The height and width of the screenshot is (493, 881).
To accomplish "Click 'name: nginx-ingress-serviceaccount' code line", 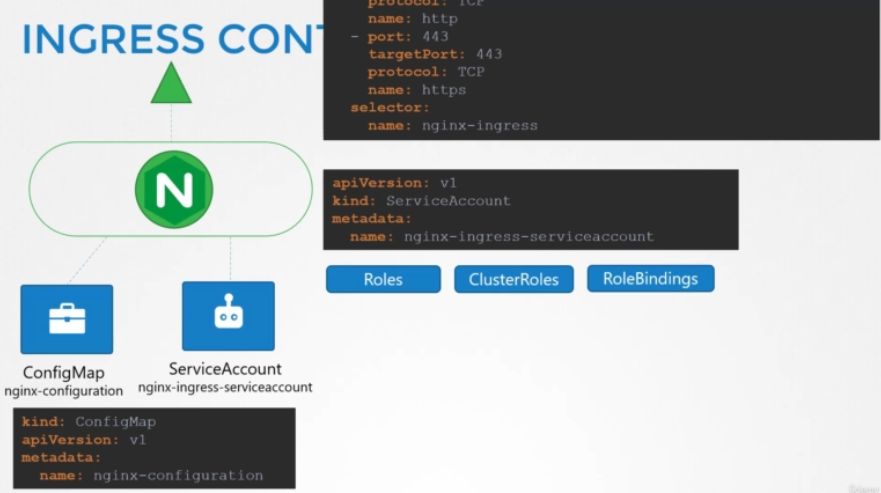I will coord(502,237).
